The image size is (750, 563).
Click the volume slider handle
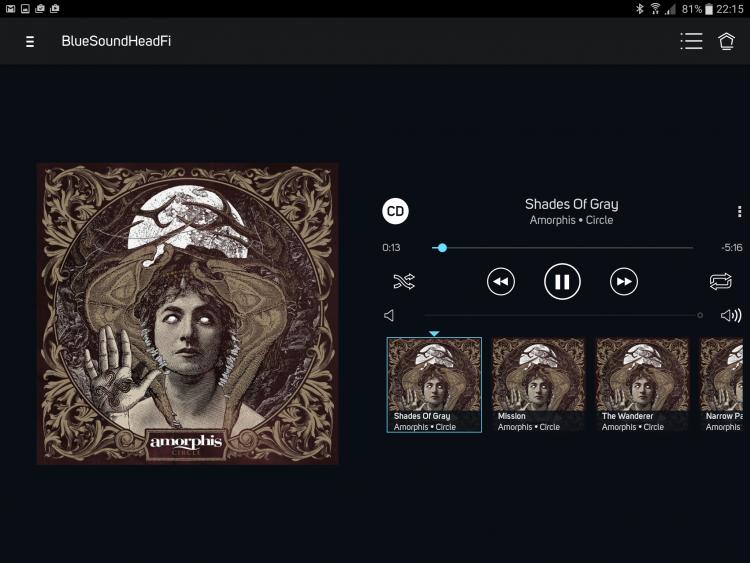(700, 315)
